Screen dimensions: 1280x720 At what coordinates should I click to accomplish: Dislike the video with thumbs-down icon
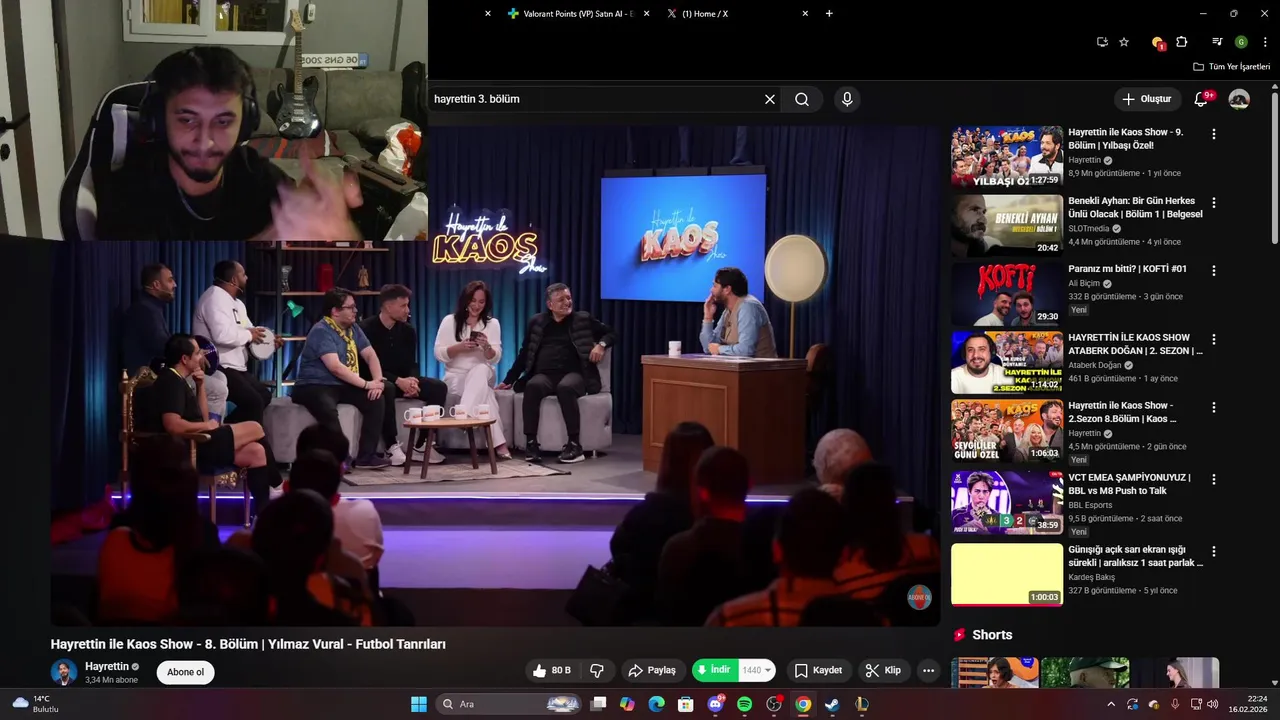click(x=597, y=670)
